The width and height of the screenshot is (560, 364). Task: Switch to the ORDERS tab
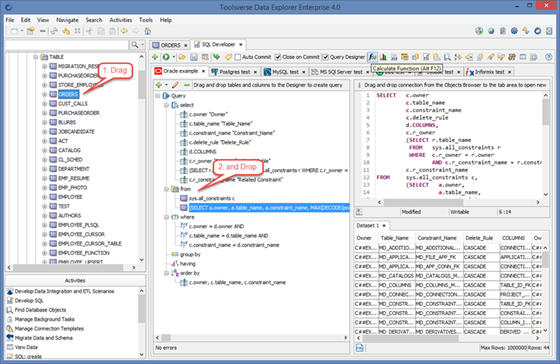(170, 45)
